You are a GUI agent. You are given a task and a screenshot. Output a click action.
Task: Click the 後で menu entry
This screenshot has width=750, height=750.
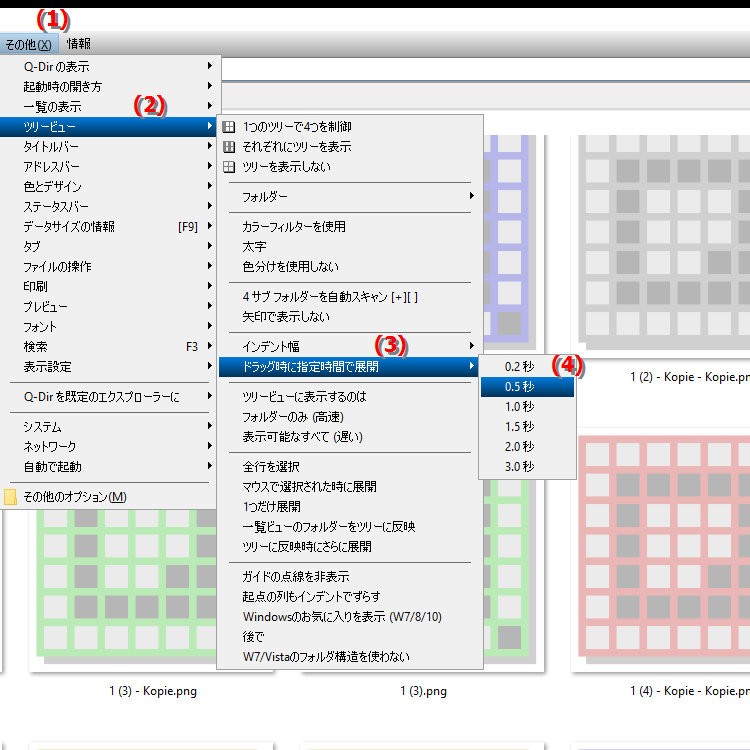coord(350,637)
